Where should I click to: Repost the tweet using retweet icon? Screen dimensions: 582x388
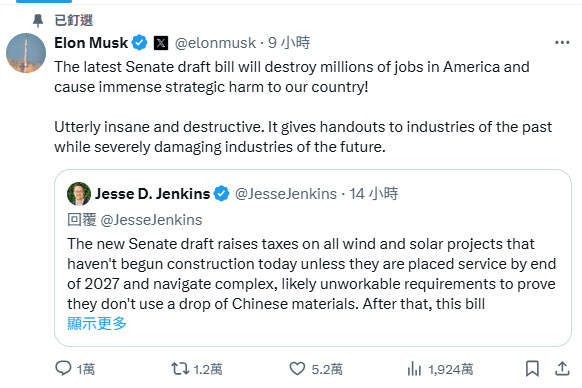pyautogui.click(x=180, y=369)
